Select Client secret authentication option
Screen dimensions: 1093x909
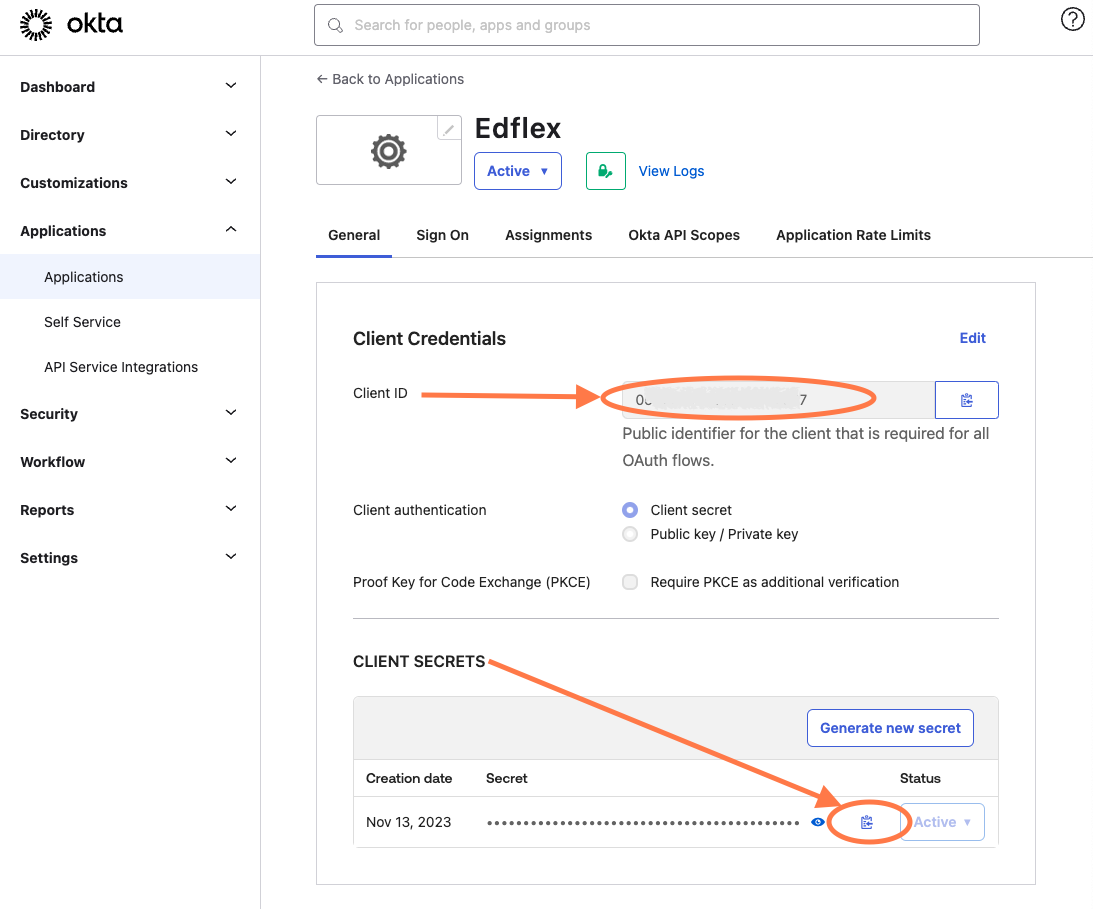click(630, 510)
